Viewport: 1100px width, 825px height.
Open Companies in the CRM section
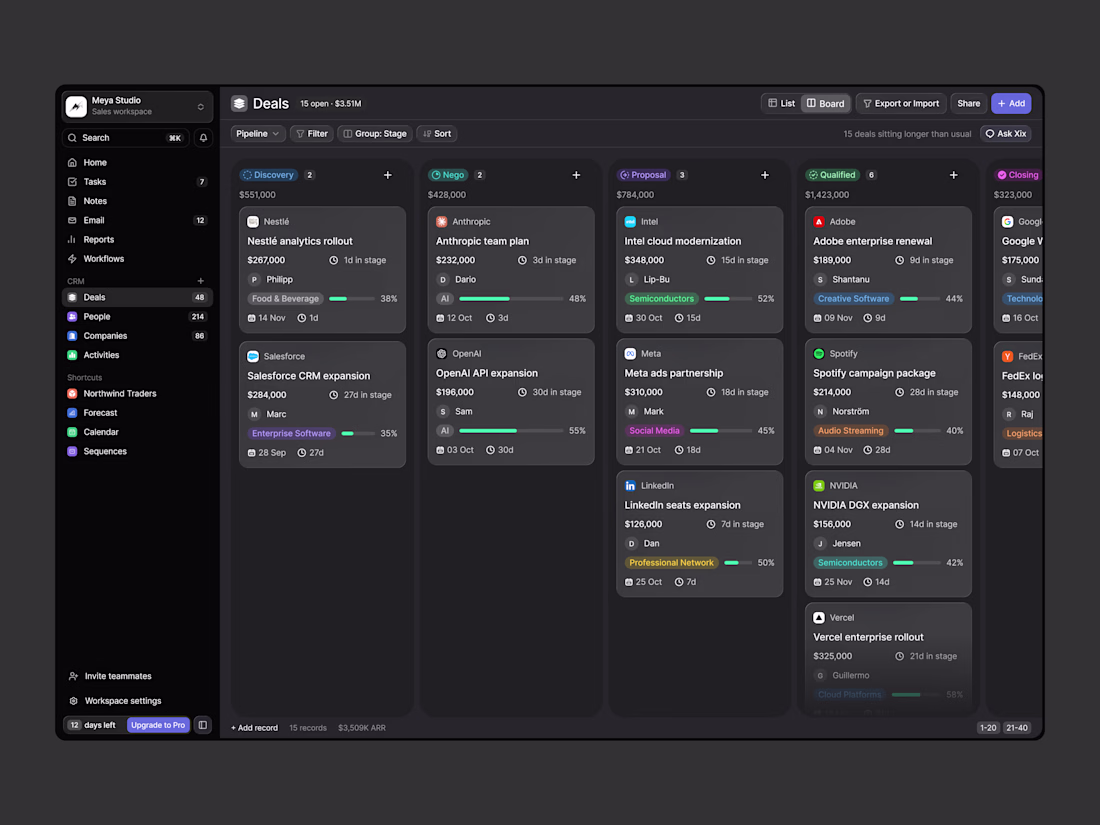138,336
